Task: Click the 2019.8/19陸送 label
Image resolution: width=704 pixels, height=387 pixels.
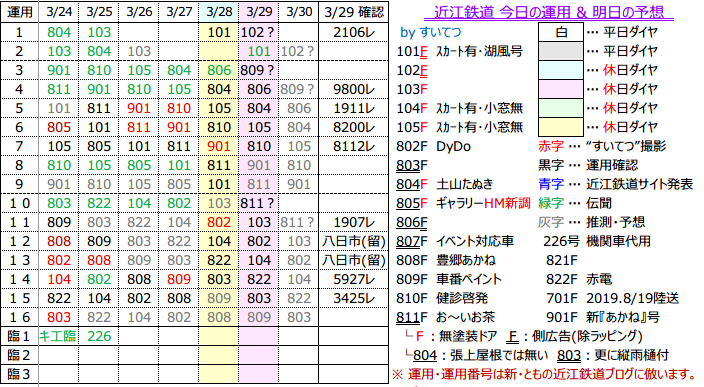Action: tap(632, 298)
